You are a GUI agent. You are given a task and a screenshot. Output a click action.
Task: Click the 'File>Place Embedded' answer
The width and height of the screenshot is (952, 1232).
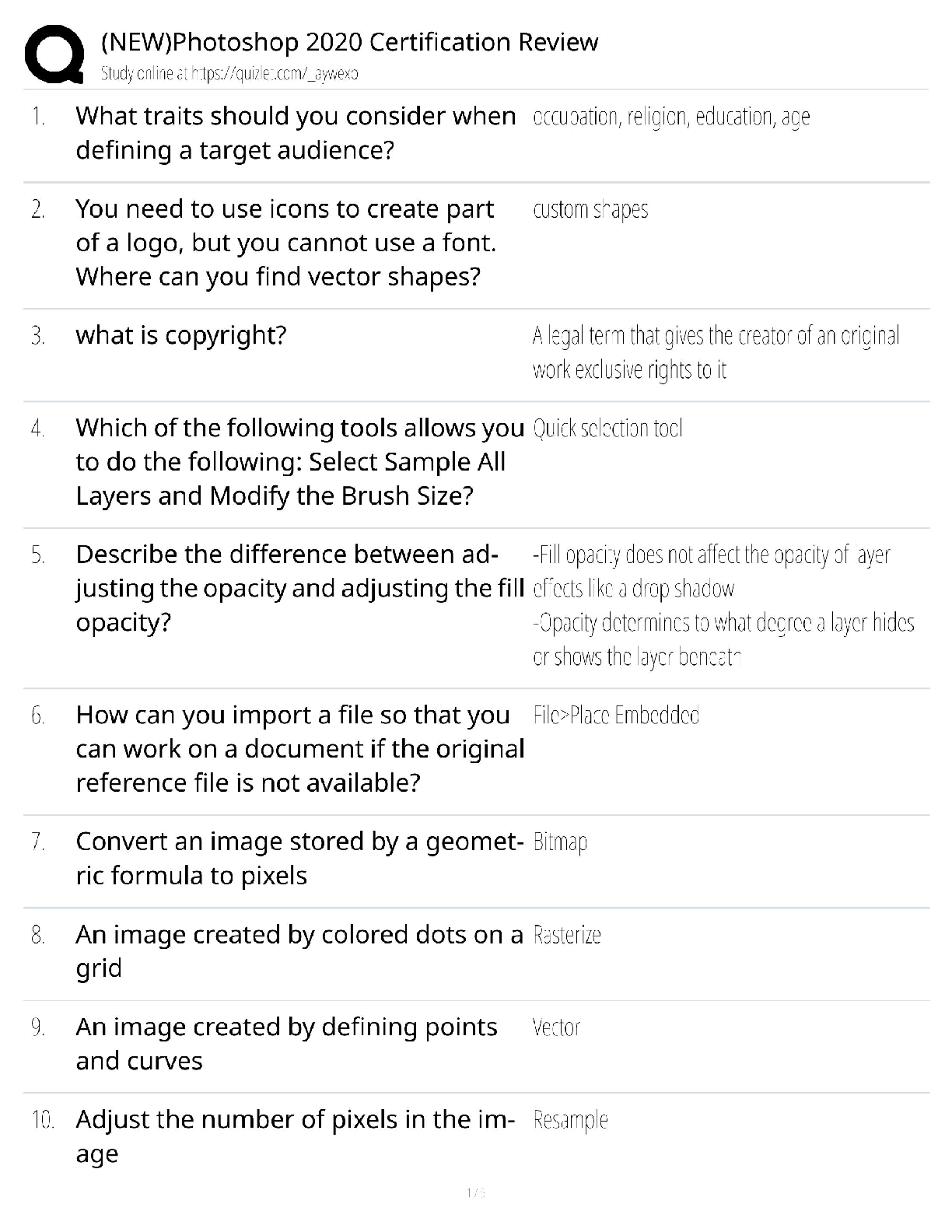click(x=616, y=716)
